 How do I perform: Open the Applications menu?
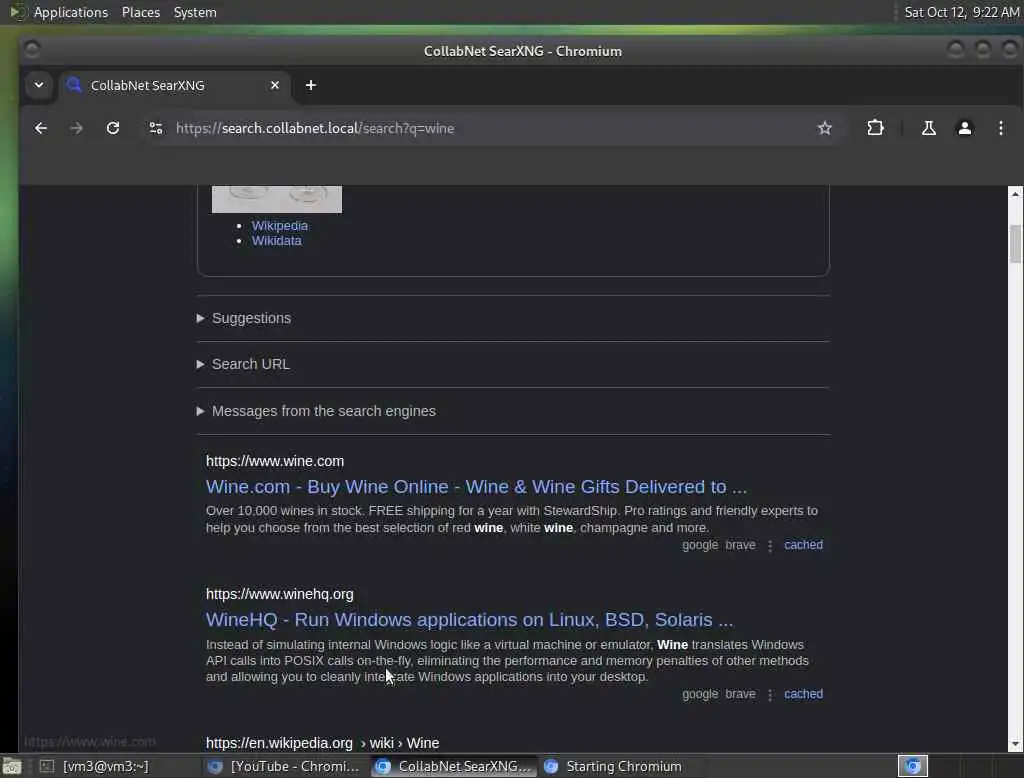pyautogui.click(x=71, y=12)
